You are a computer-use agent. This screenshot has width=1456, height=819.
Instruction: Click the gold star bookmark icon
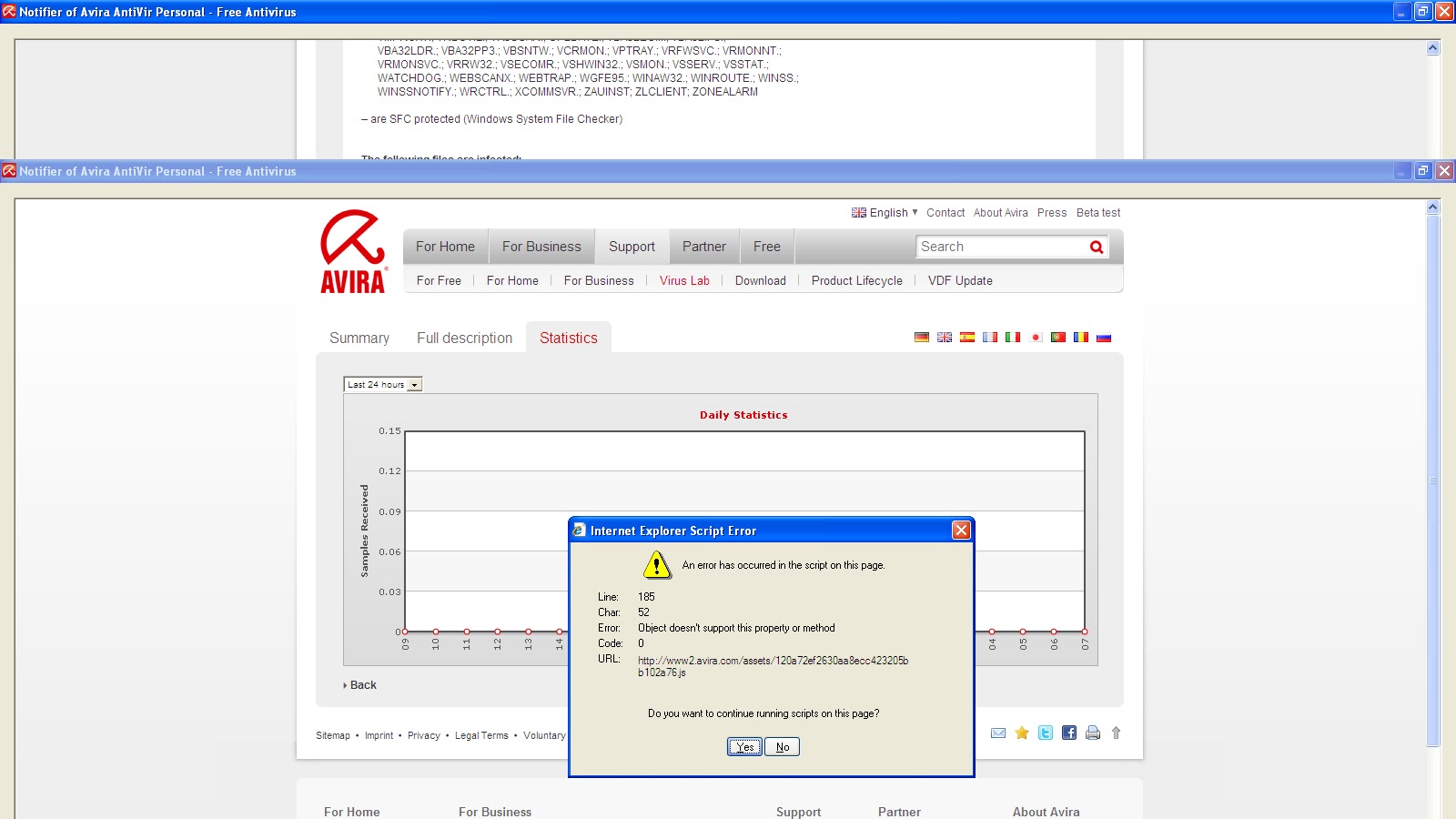click(1022, 733)
